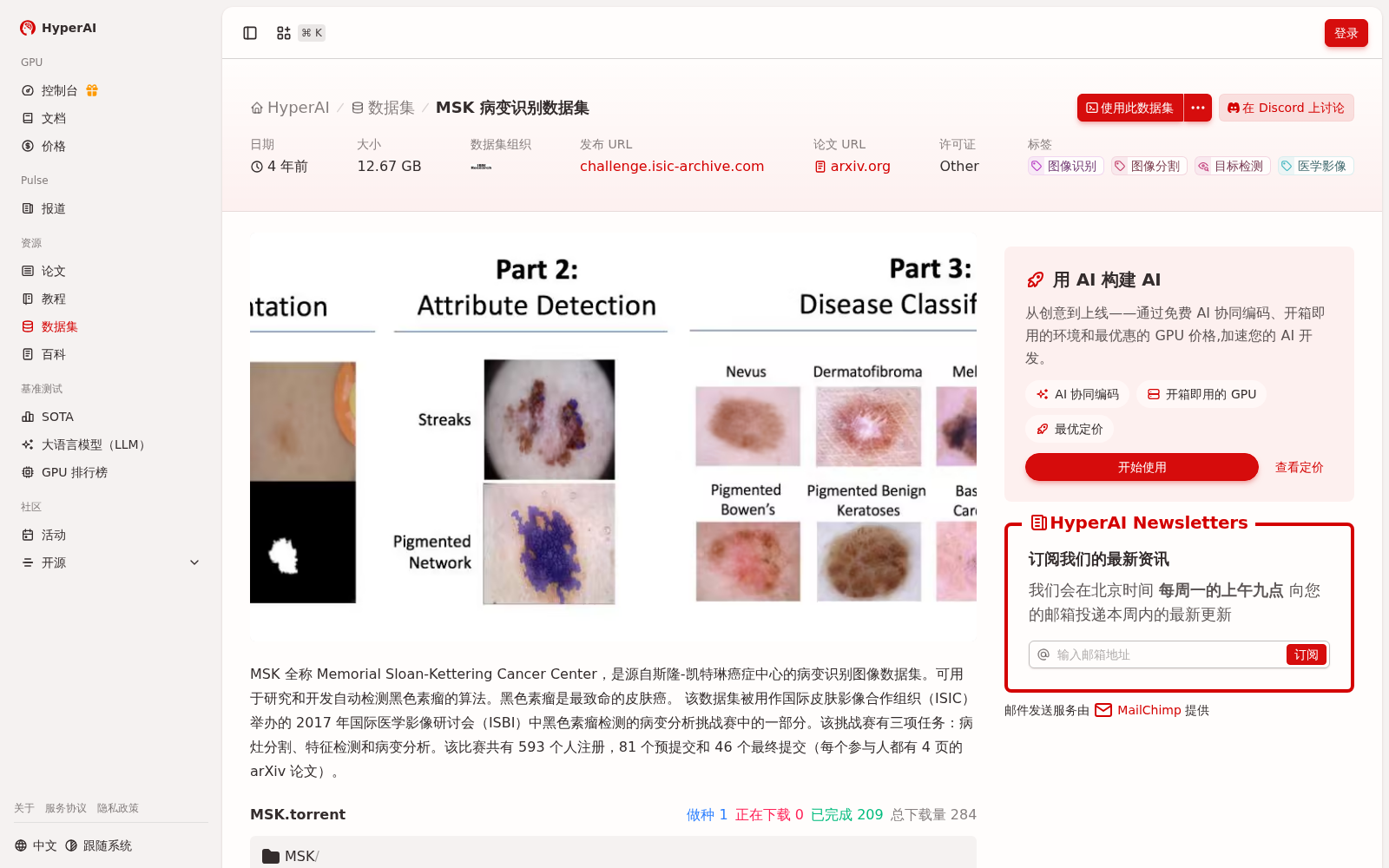Image resolution: width=1389 pixels, height=868 pixels.
Task: Click the 登录 login button
Action: tap(1346, 33)
